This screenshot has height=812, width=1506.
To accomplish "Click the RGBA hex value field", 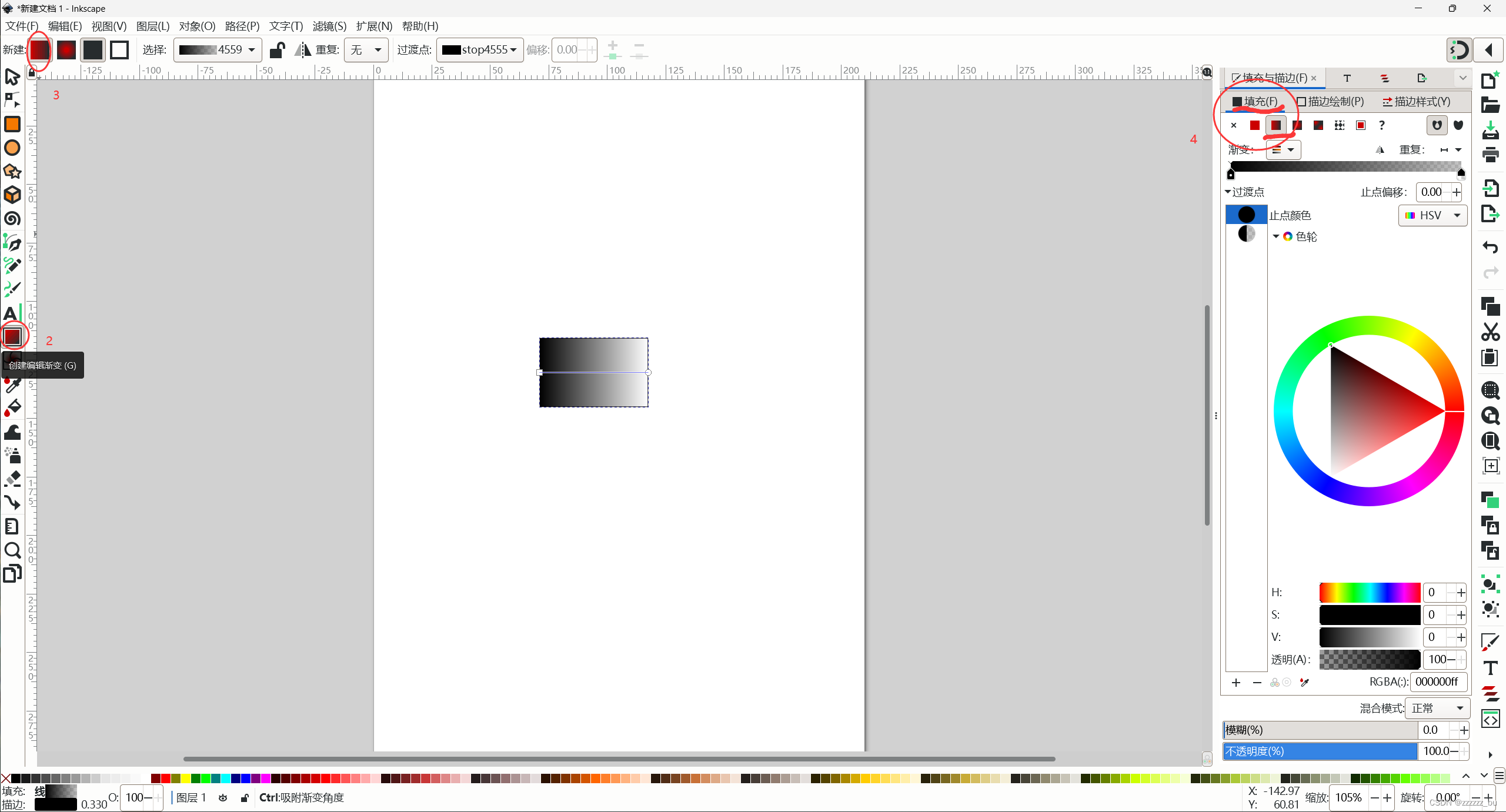I will (1437, 682).
